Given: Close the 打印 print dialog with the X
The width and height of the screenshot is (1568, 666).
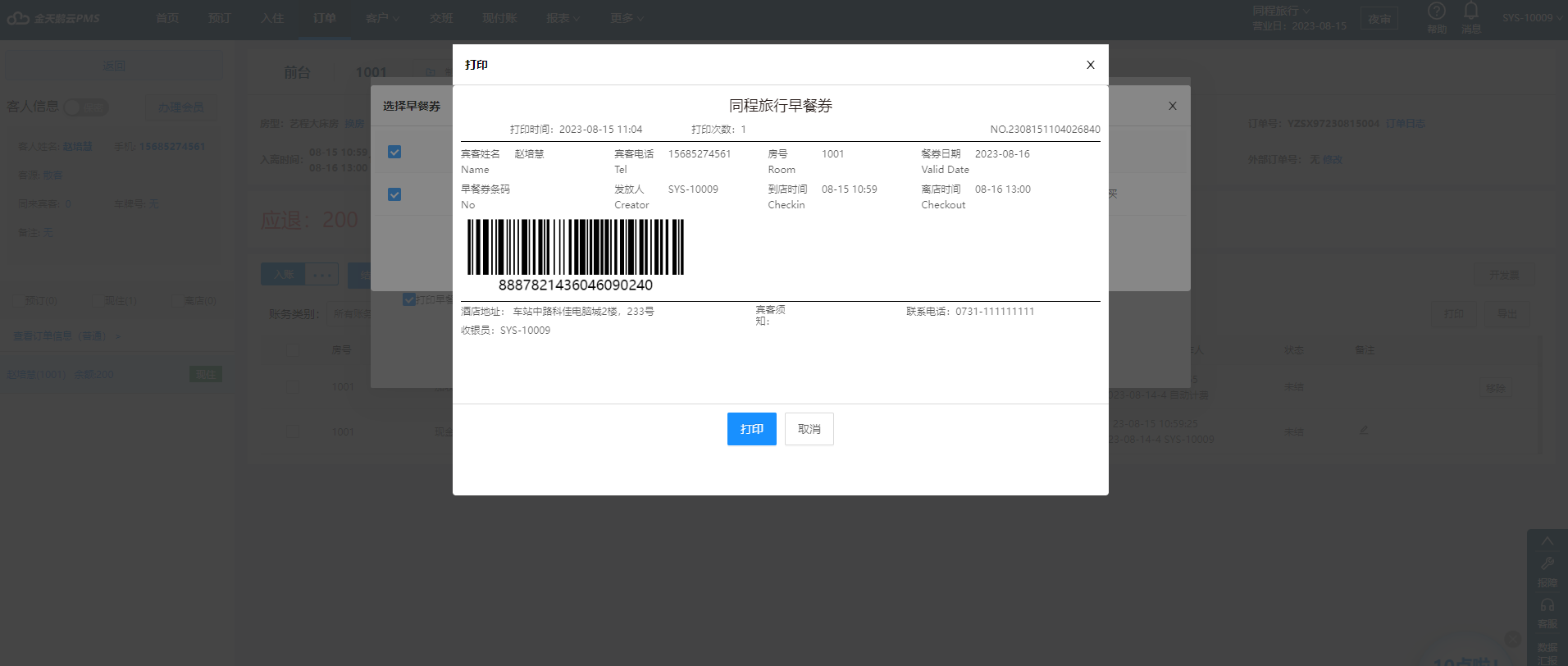Looking at the screenshot, I should click(x=1091, y=65).
